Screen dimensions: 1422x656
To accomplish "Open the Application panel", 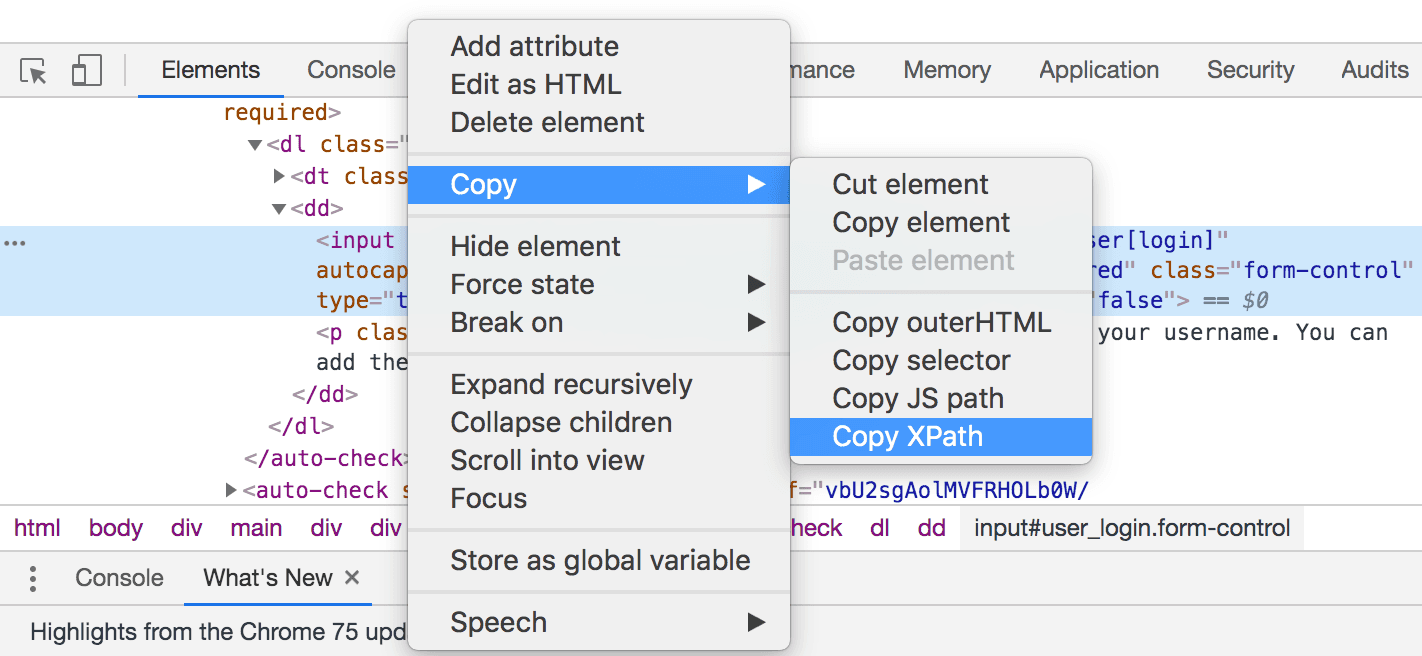I will click(1098, 70).
